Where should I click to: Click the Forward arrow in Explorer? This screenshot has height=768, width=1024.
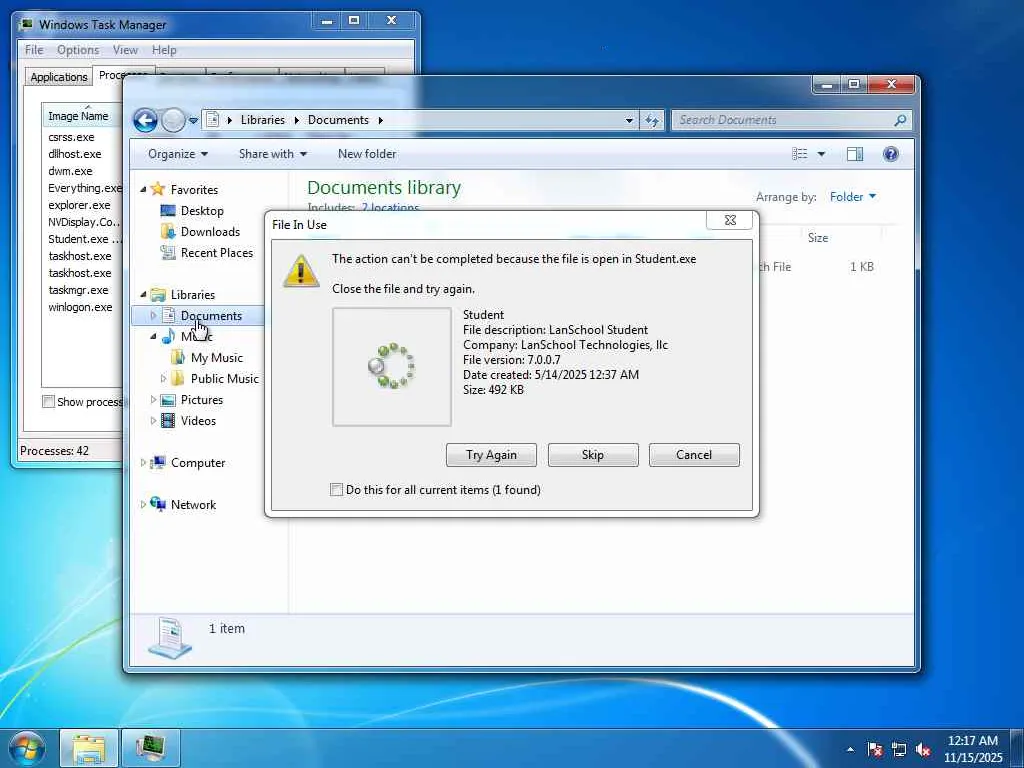(x=174, y=120)
